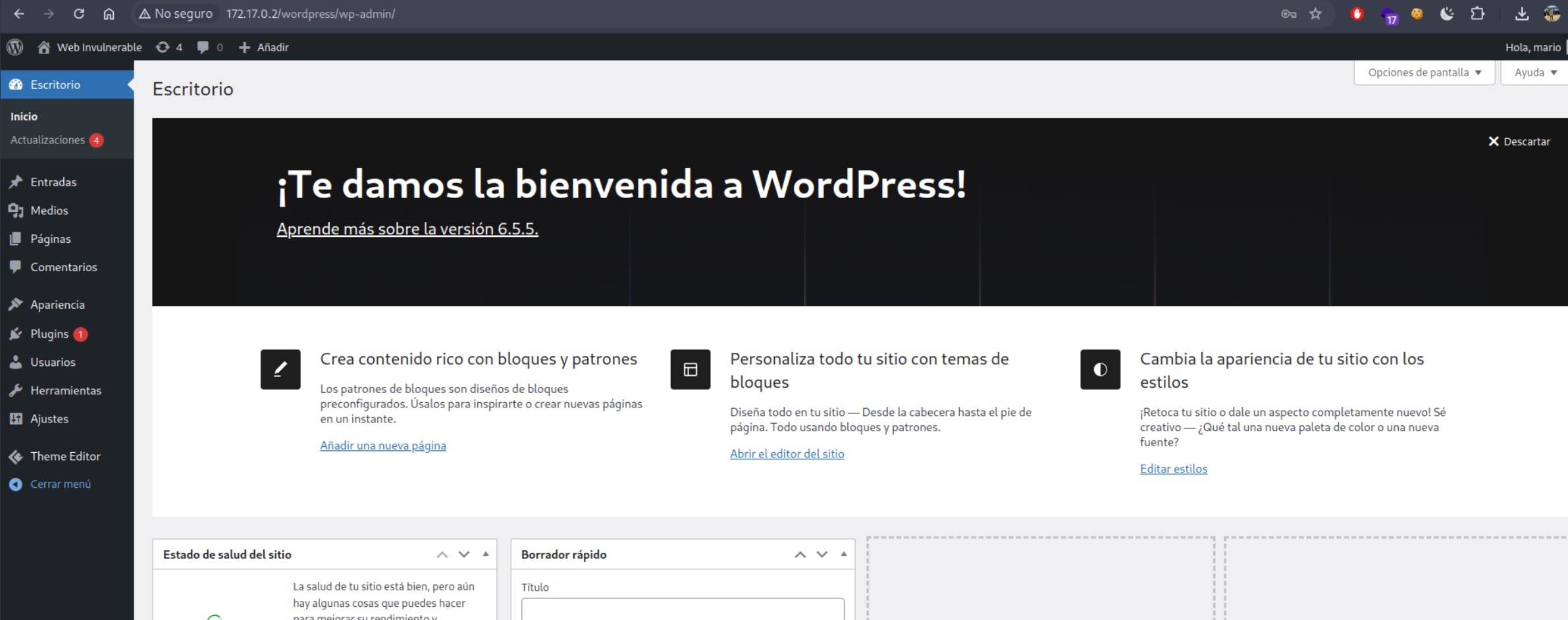
Task: Open Herramientas in the sidebar
Action: [x=67, y=390]
